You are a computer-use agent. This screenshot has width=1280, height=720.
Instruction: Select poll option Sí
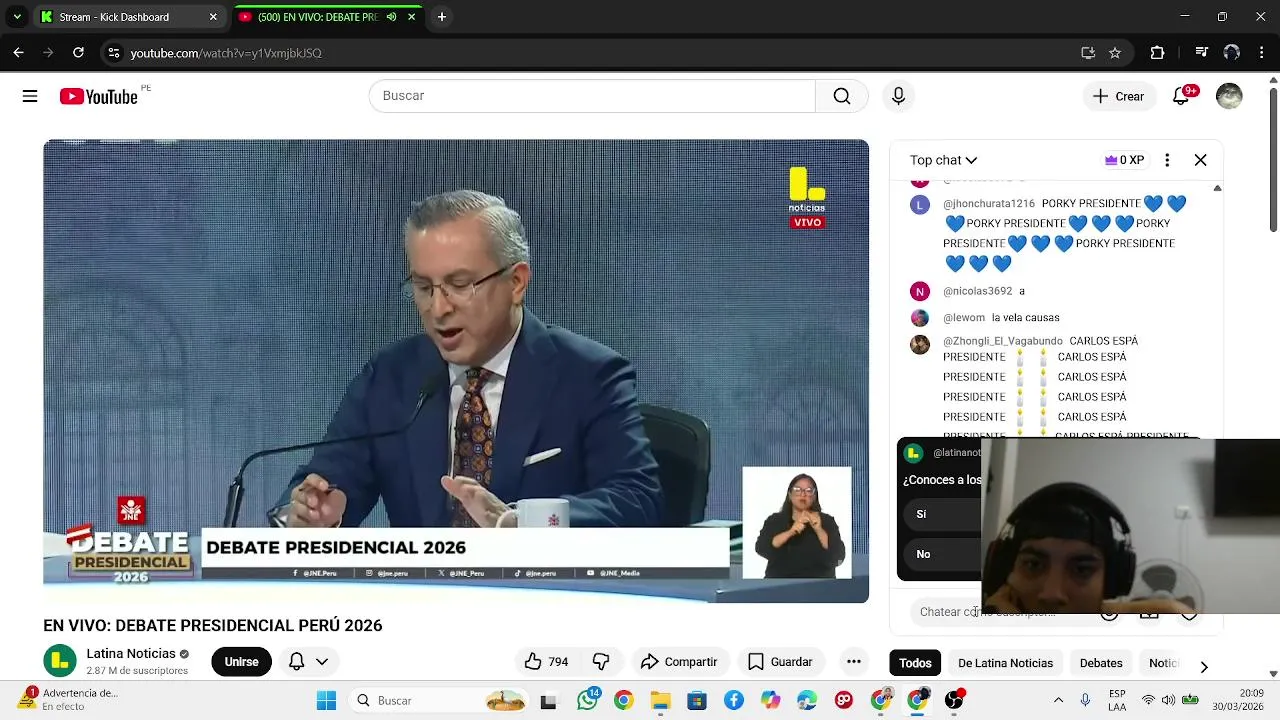pos(941,514)
